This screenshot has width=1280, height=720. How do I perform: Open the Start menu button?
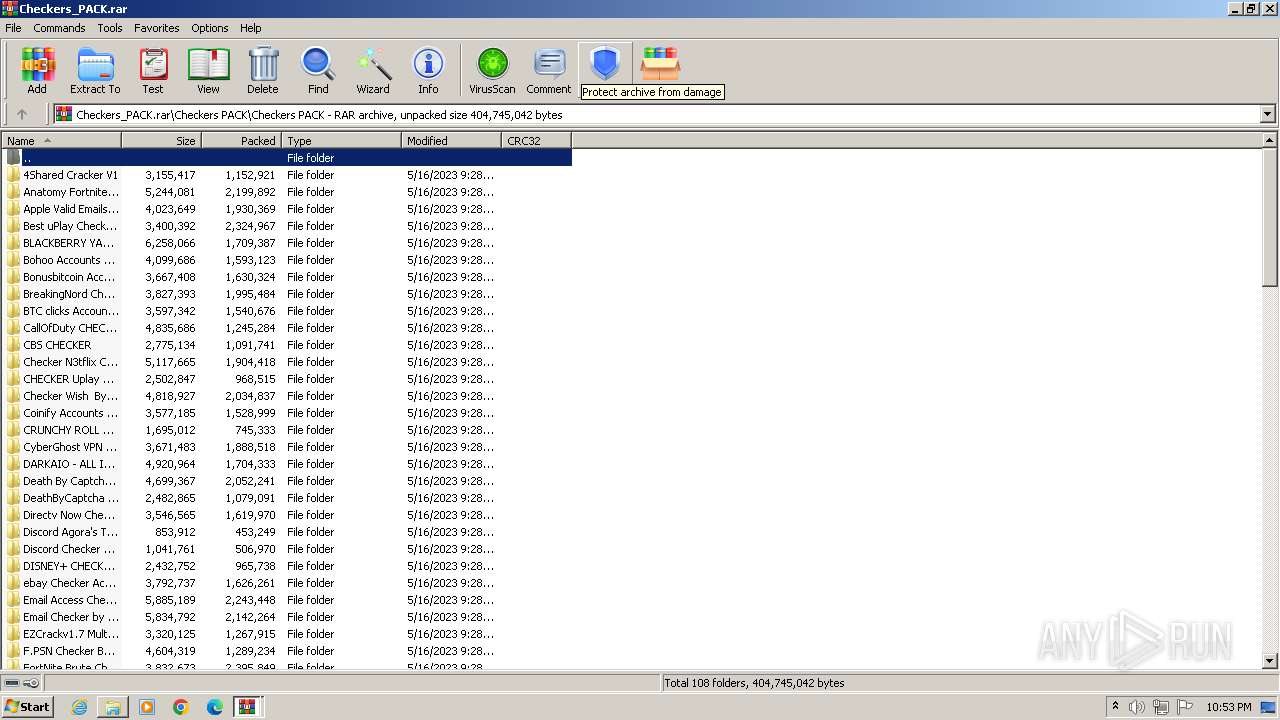click(x=28, y=707)
